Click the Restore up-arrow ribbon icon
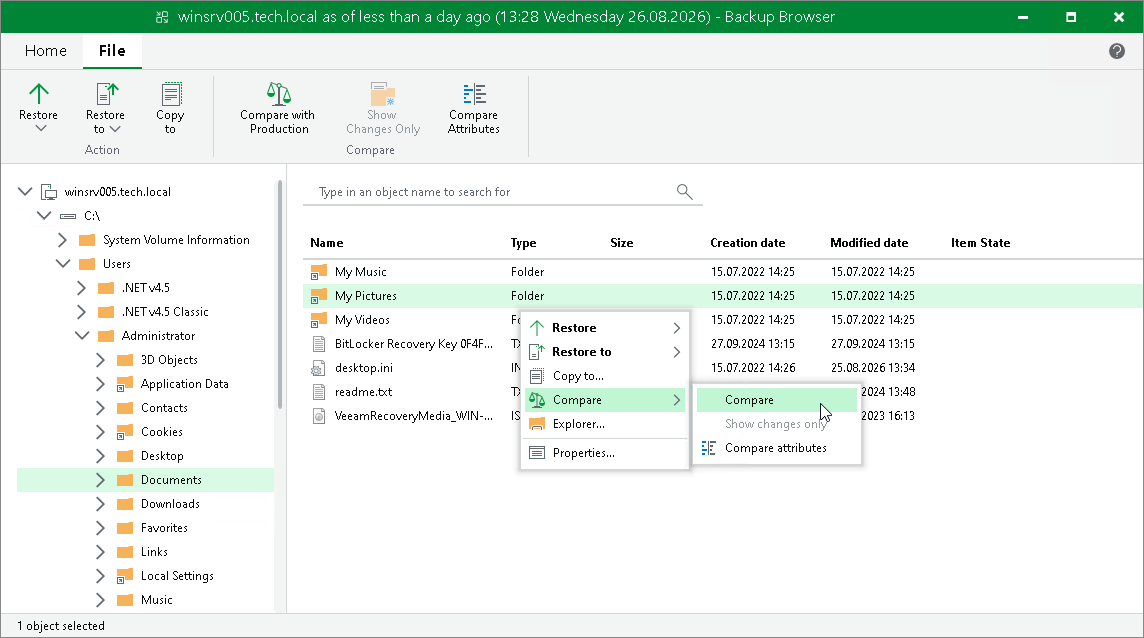 click(39, 93)
